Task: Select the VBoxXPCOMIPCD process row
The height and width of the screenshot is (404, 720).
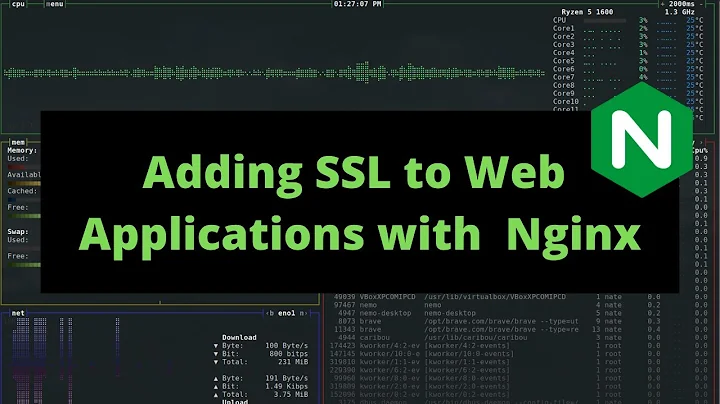Action: [x=521, y=297]
